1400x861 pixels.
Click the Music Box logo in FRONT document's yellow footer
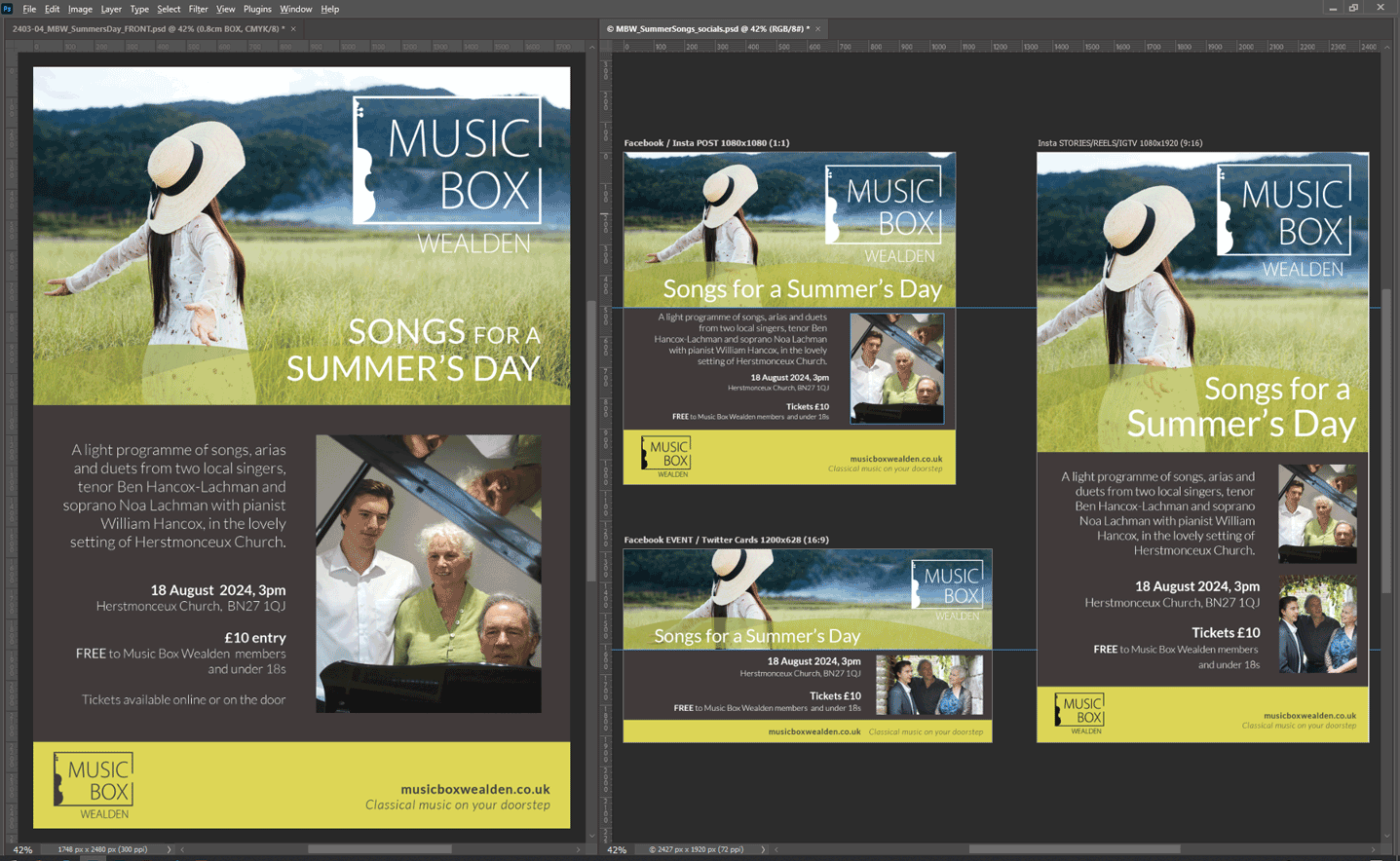coord(94,785)
